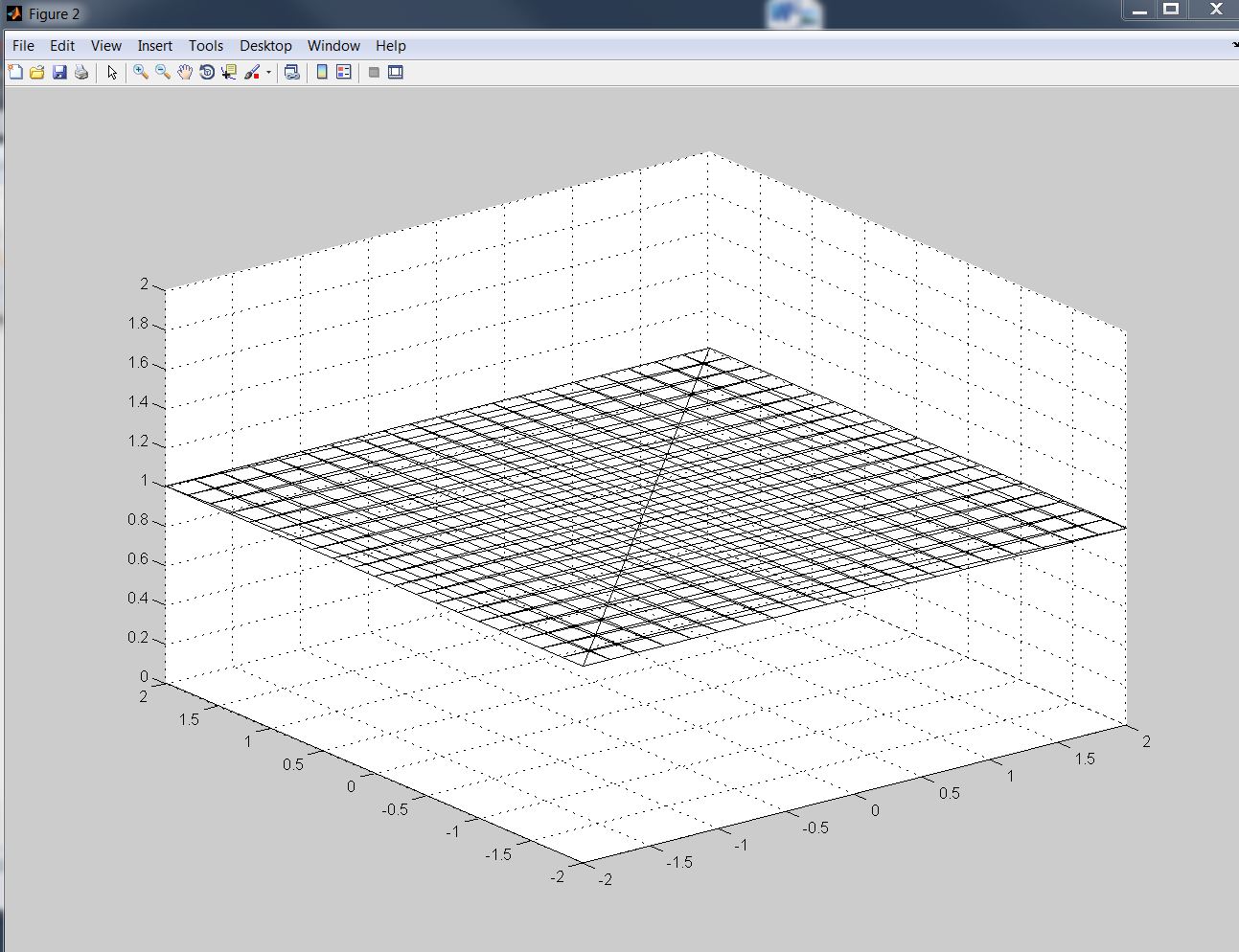Save the figure with the floppy disk icon
The image size is (1239, 952).
point(59,72)
